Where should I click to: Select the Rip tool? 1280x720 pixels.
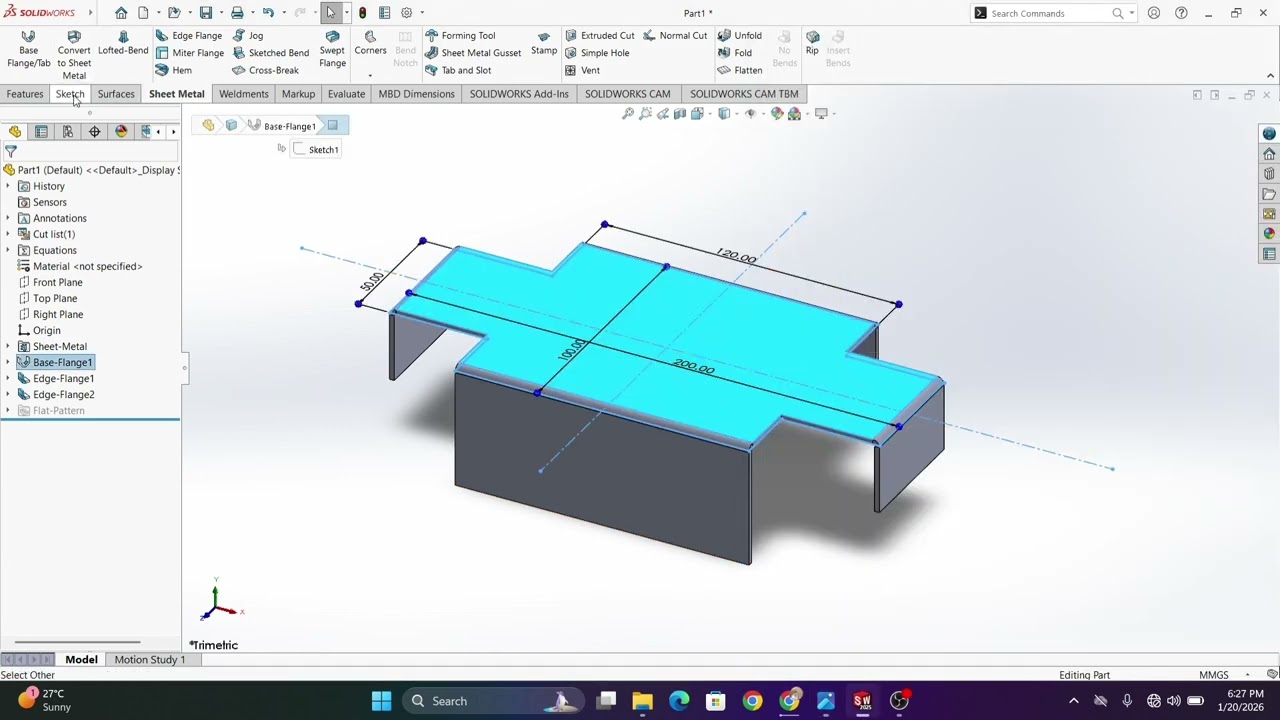(812, 43)
